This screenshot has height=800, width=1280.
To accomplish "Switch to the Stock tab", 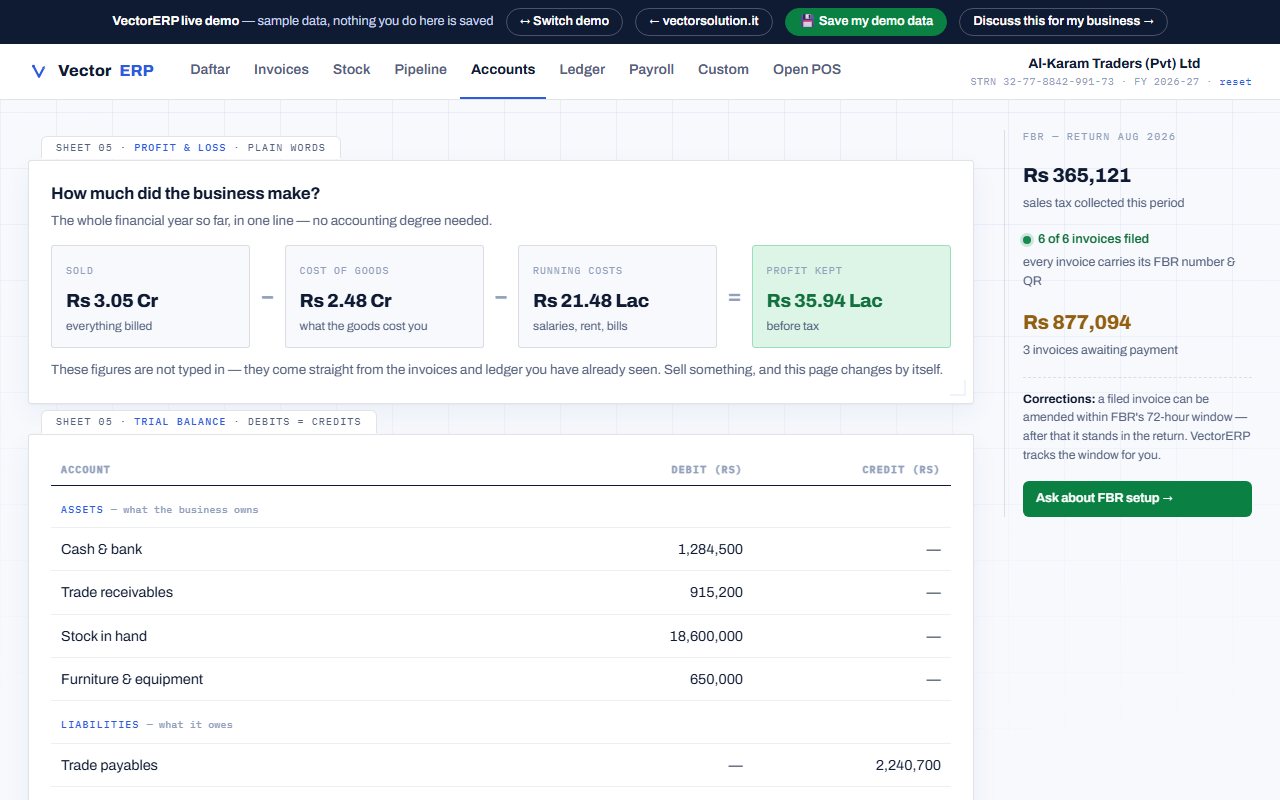I will [351, 70].
